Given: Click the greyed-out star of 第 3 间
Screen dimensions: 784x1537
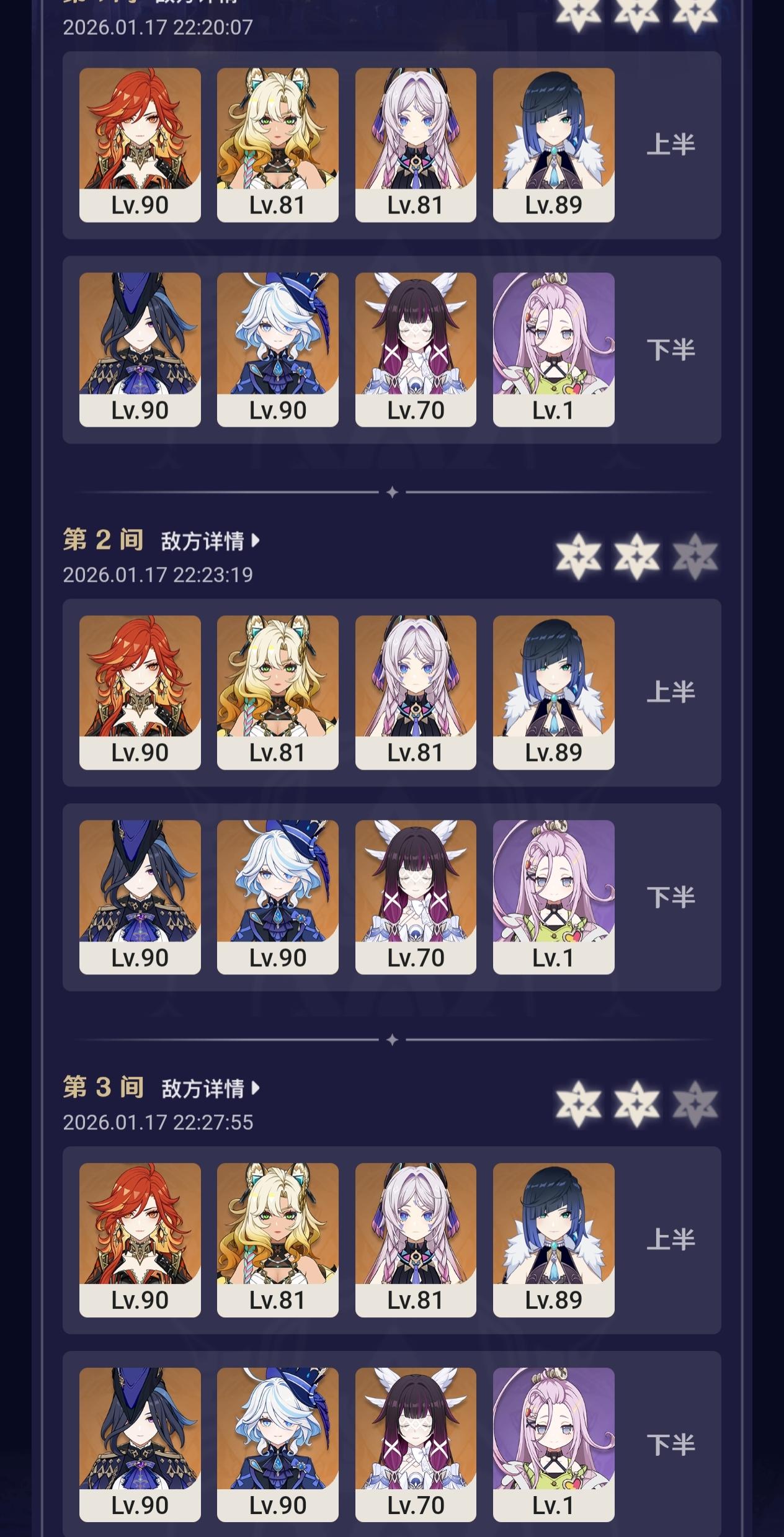Looking at the screenshot, I should click(695, 1103).
